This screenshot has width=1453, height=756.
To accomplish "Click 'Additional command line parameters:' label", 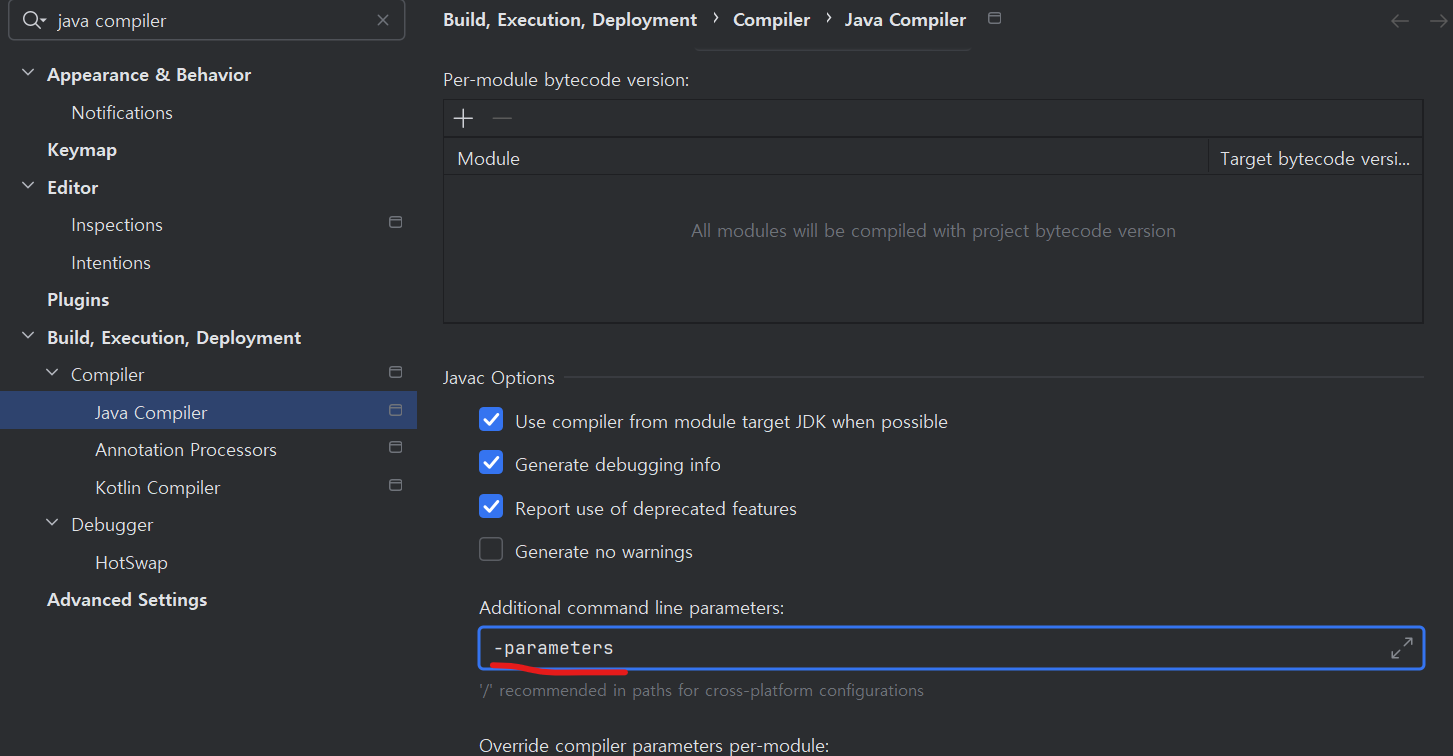I will (632, 607).
